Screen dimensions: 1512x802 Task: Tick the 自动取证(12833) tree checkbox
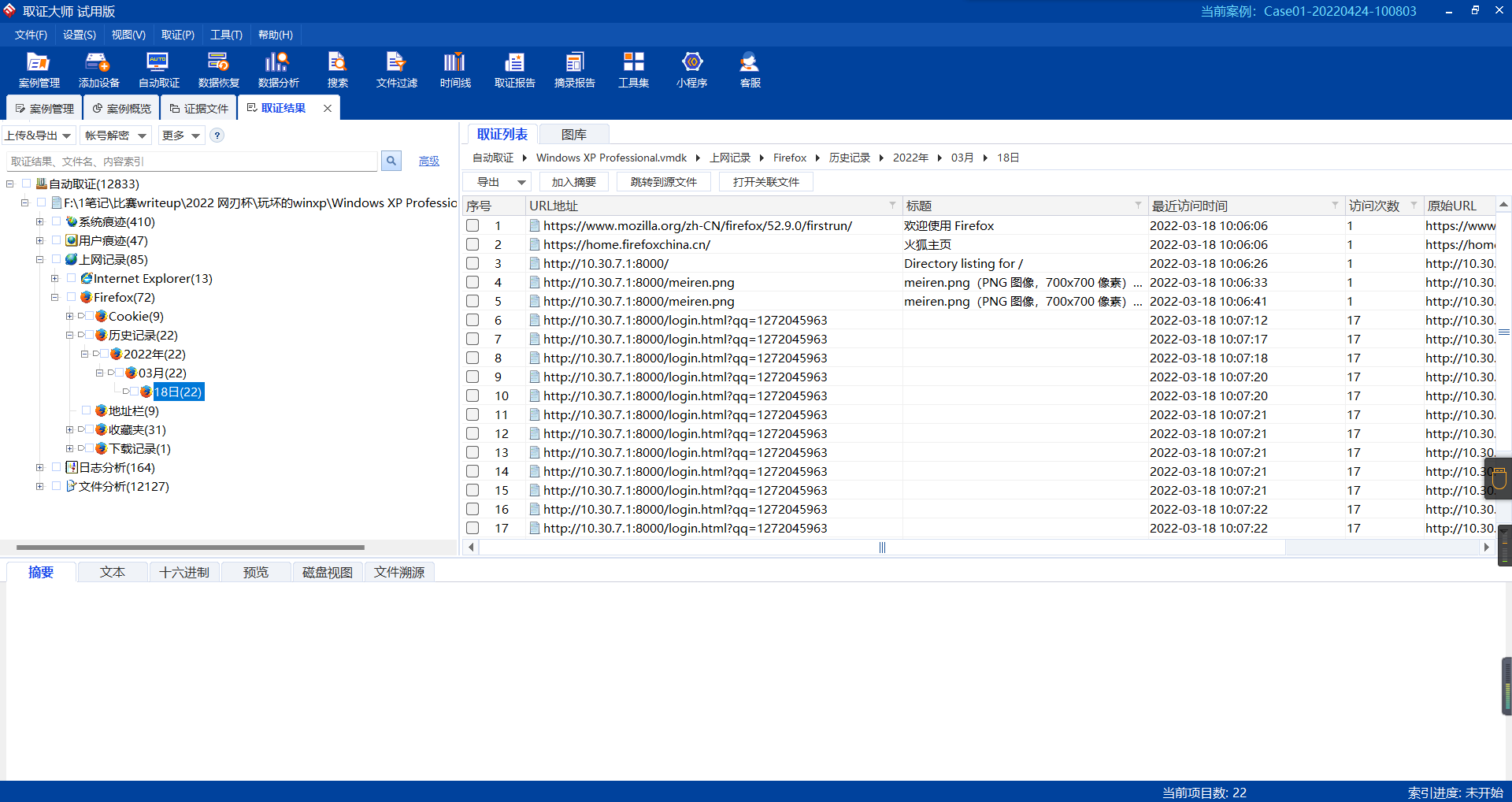coord(26,184)
